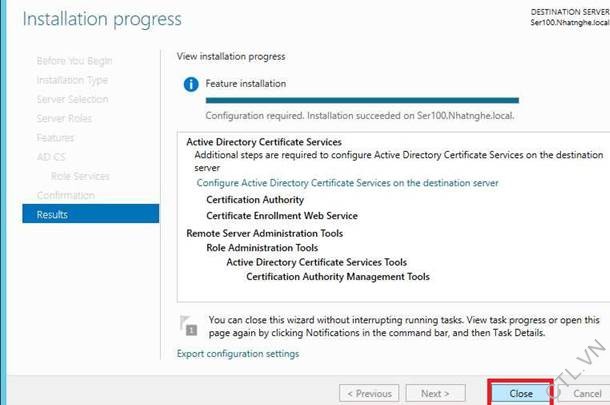Go to Before You Begin step

click(72, 61)
